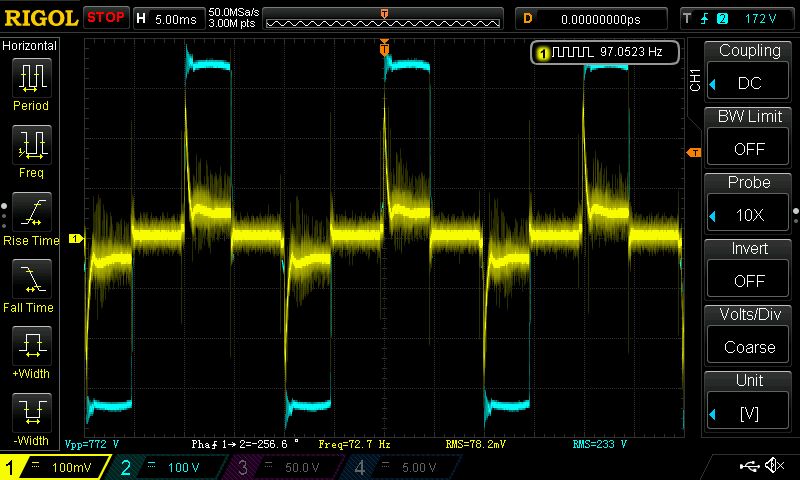Select channel 3 tab at 50.0 V

tap(283, 467)
